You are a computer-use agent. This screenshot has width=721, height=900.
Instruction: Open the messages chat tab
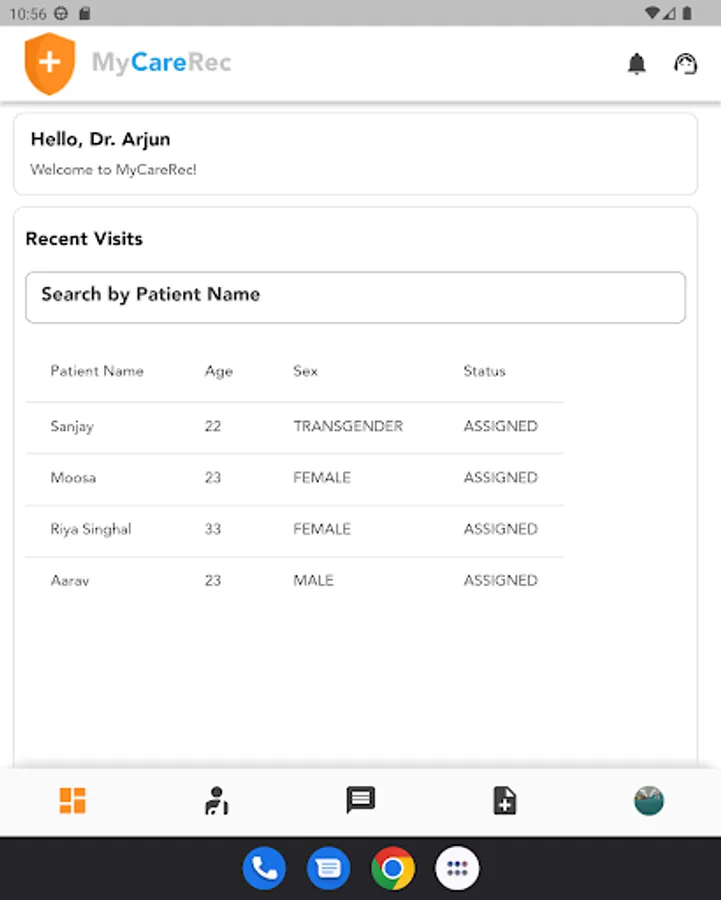360,800
